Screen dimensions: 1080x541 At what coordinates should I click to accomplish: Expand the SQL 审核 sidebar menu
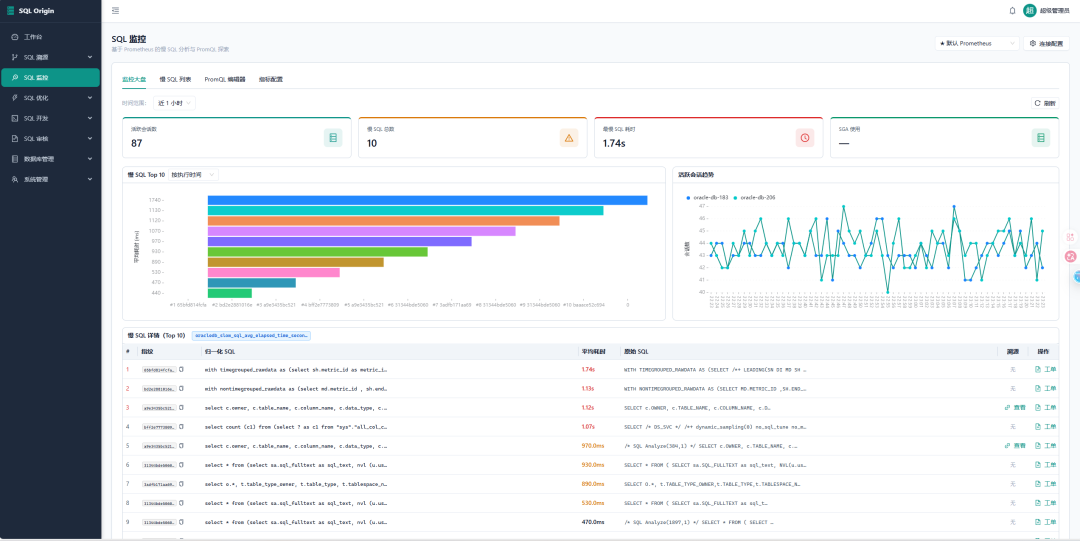[90, 139]
